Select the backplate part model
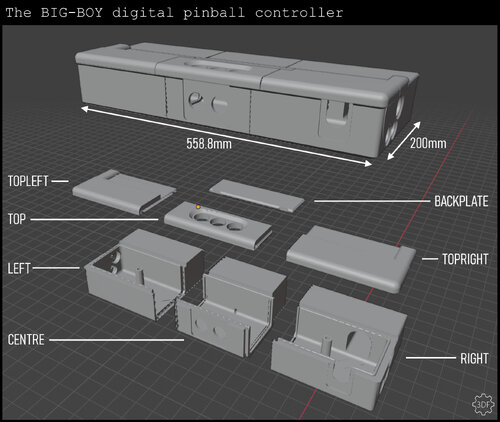This screenshot has height=422, width=500. [257, 195]
